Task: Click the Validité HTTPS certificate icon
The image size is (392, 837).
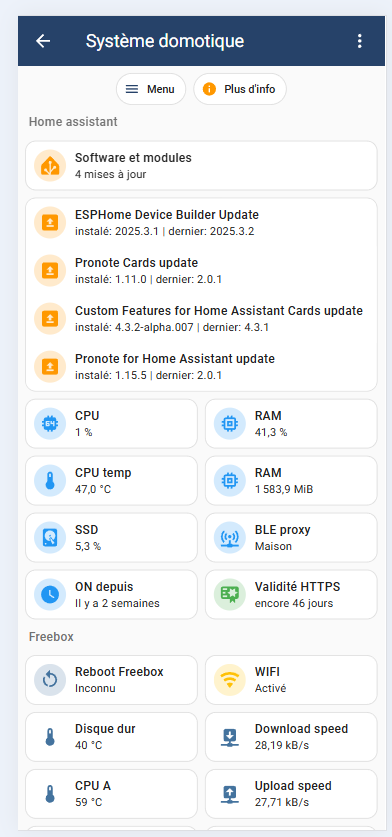Action: [x=230, y=595]
